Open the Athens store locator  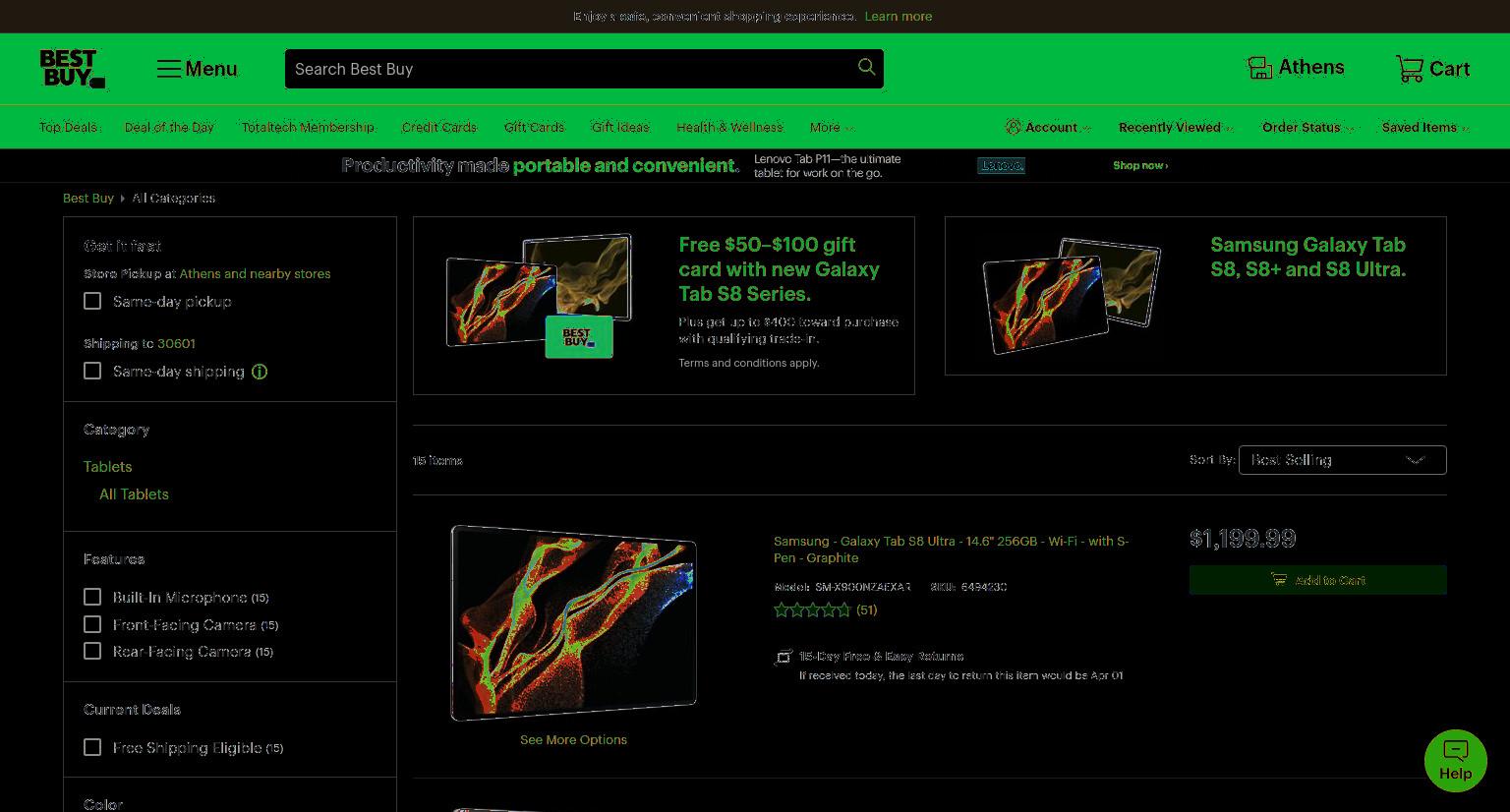click(1295, 68)
